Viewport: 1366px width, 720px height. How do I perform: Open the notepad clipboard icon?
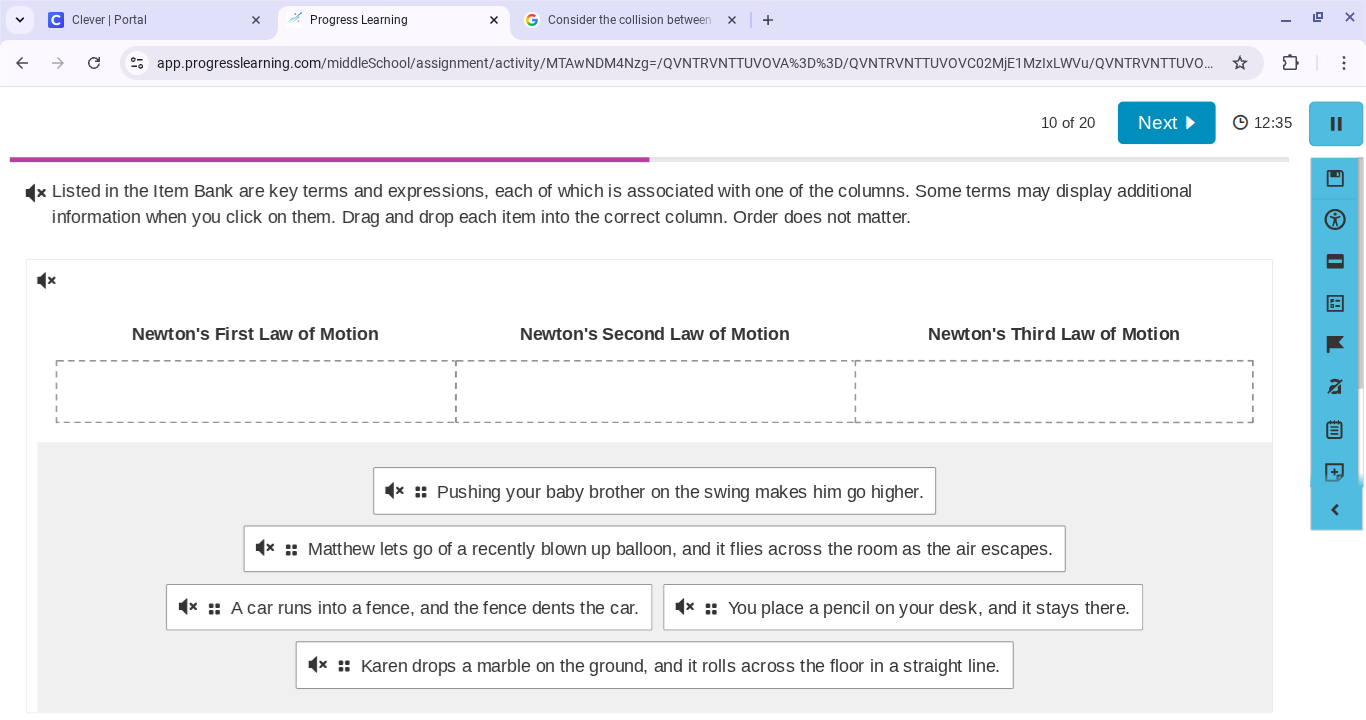1335,430
